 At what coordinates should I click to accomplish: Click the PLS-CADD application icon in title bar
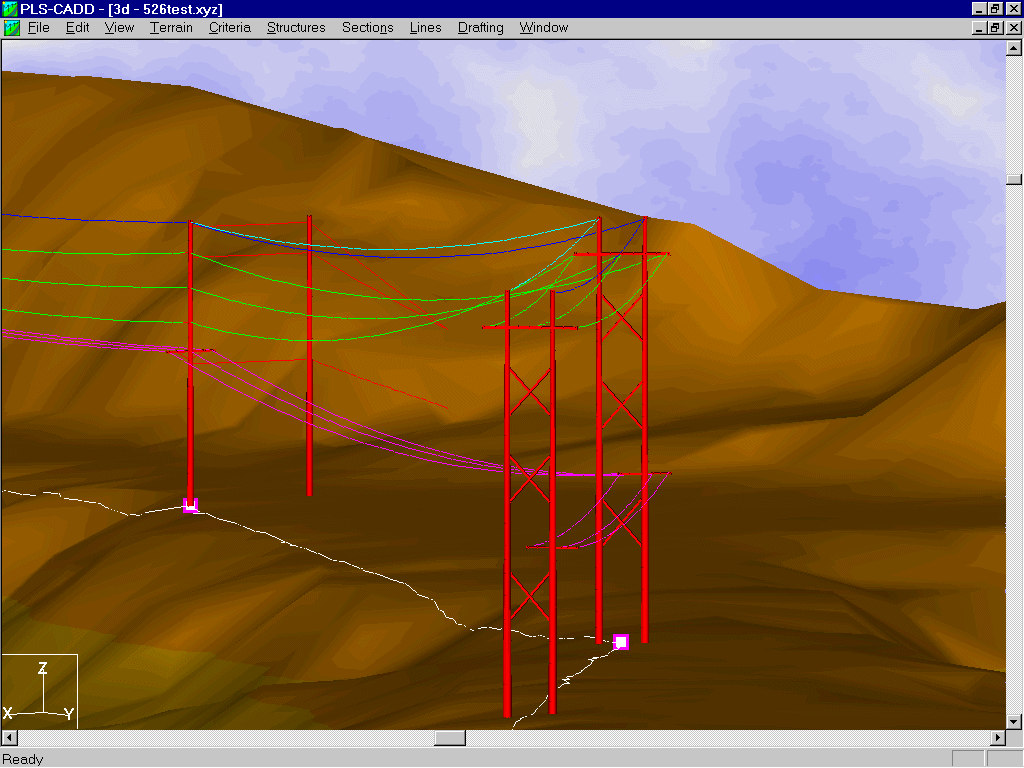(10, 9)
